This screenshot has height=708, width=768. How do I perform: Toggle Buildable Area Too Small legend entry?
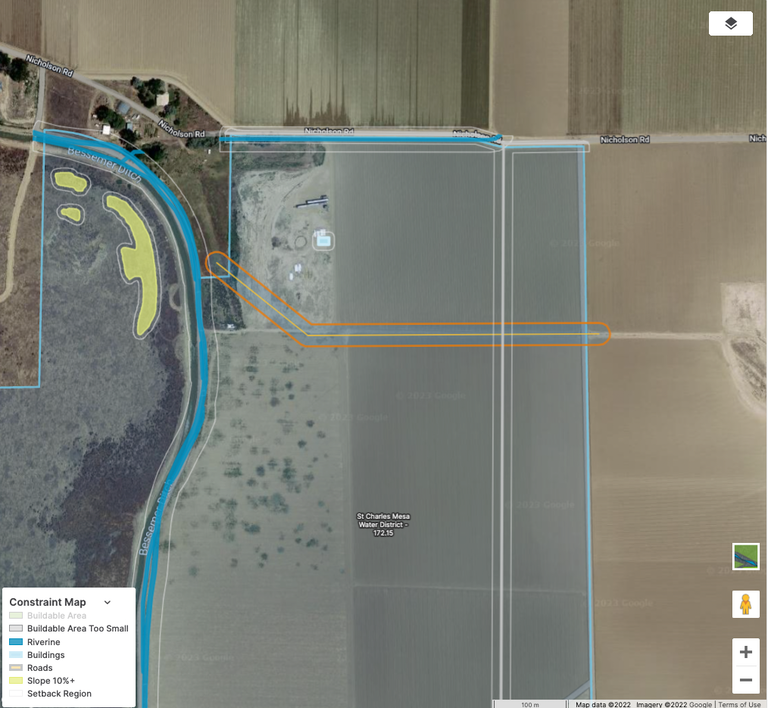click(69, 628)
